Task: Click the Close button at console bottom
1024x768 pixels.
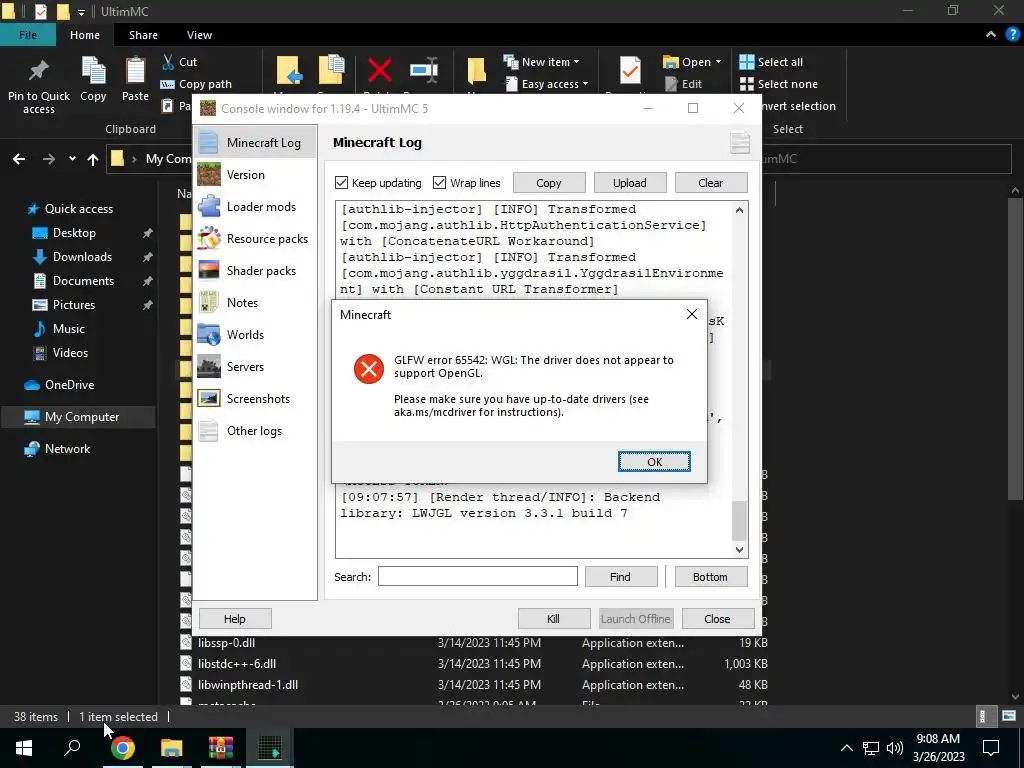Action: 718,618
